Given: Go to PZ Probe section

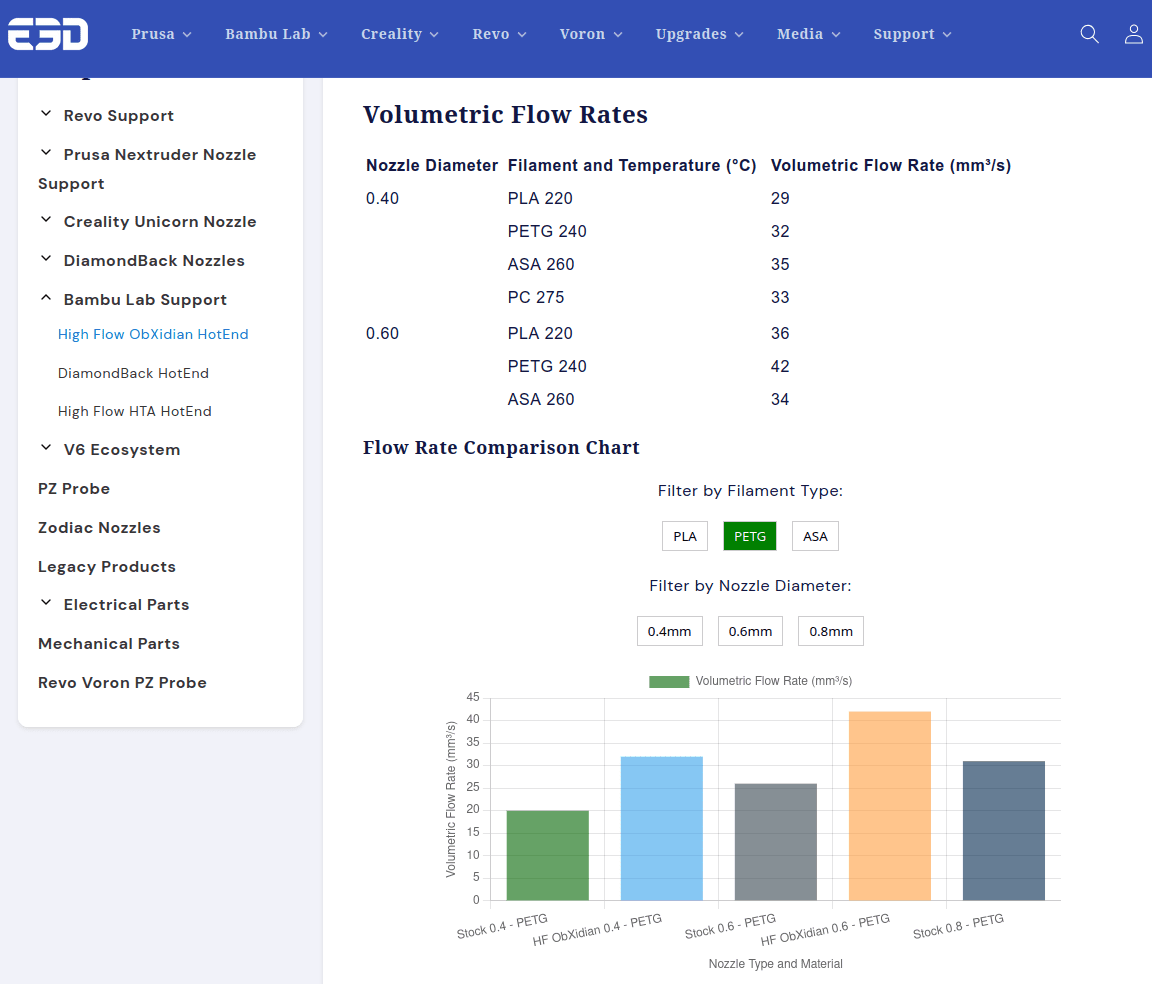Looking at the screenshot, I should [73, 489].
